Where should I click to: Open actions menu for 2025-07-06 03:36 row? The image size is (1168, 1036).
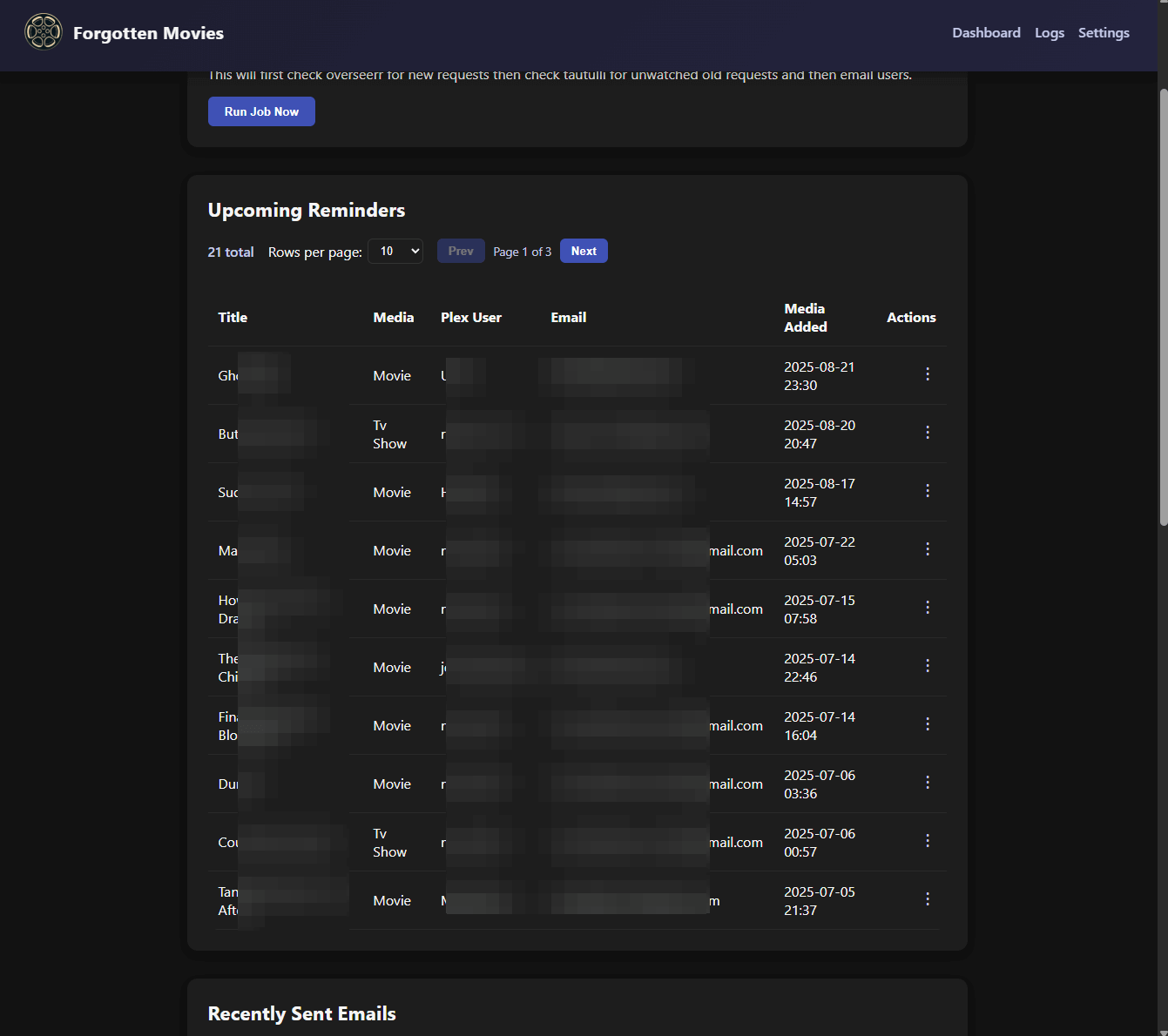[928, 783]
